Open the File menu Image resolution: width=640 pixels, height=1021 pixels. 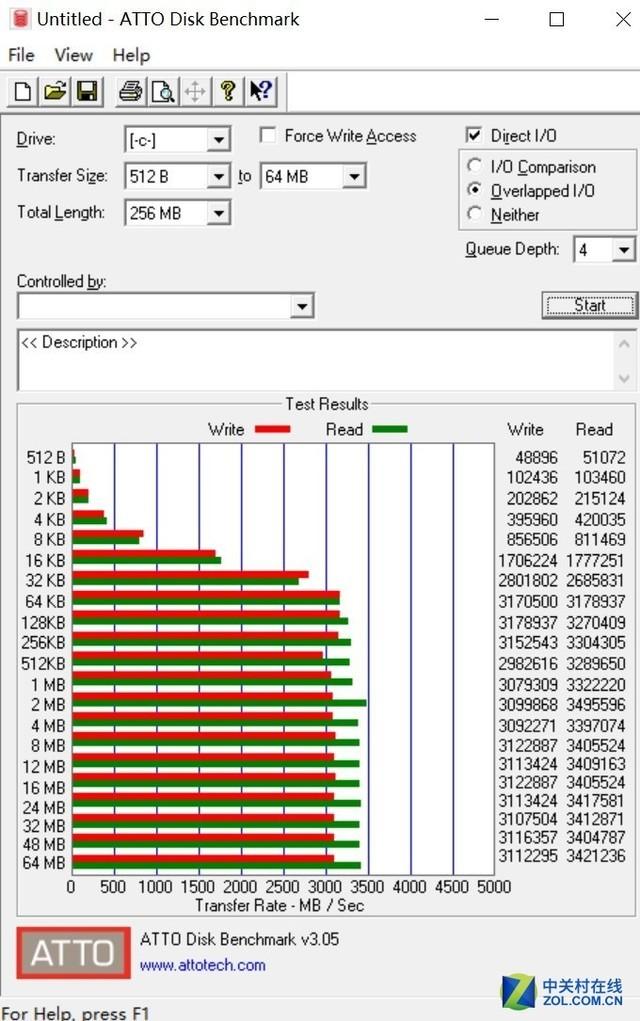[x=21, y=55]
